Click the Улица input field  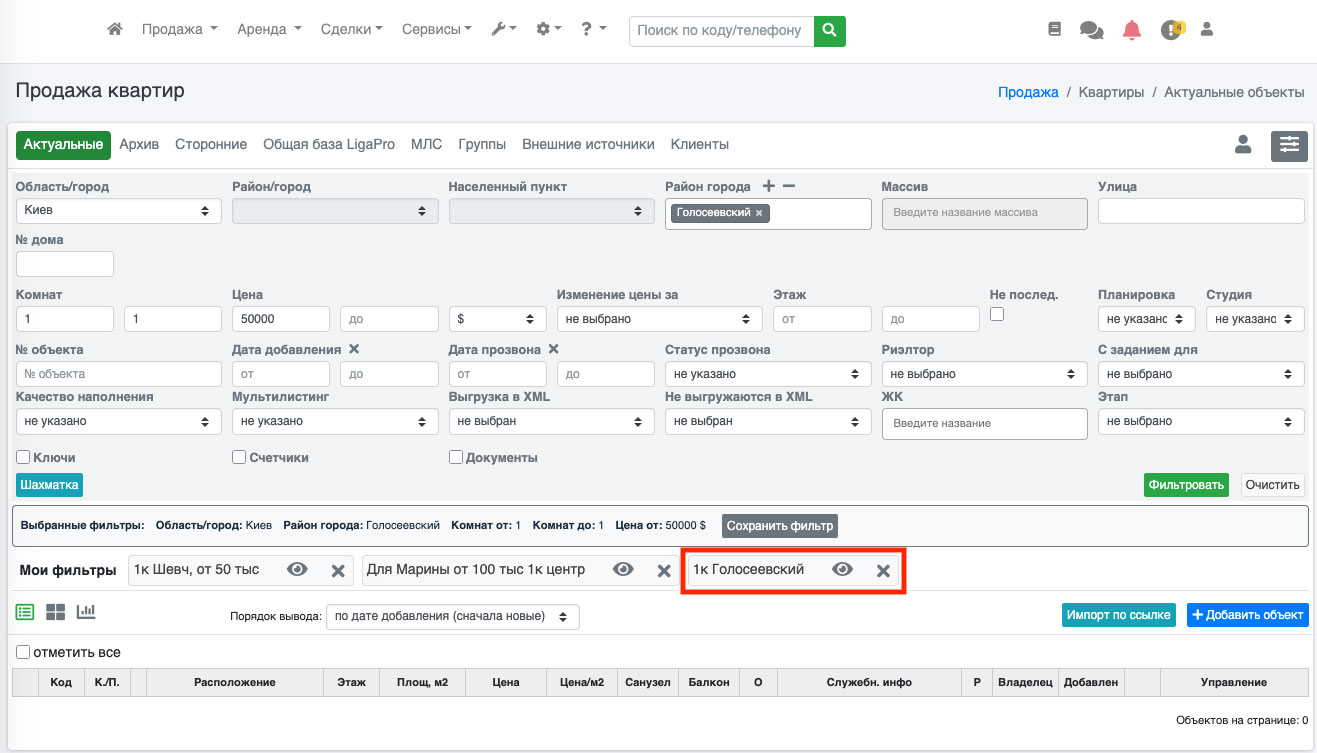[1201, 211]
